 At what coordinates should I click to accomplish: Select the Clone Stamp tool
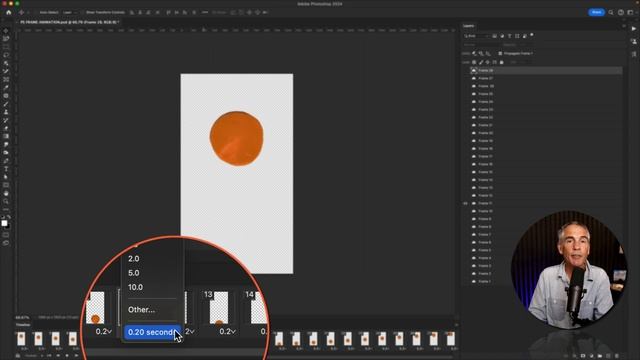tap(6, 112)
